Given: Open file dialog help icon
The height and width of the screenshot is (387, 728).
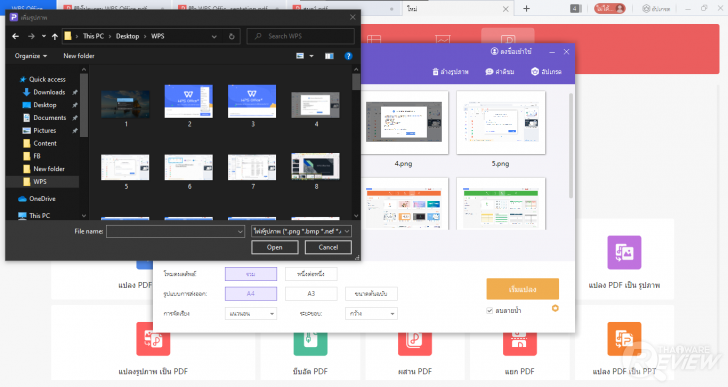Looking at the screenshot, I should [x=348, y=56].
